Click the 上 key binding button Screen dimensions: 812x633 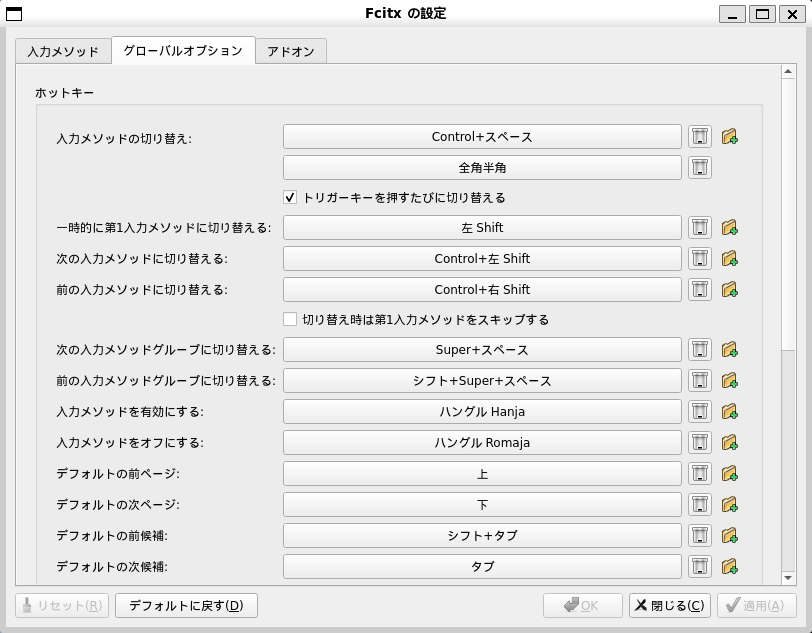(482, 473)
